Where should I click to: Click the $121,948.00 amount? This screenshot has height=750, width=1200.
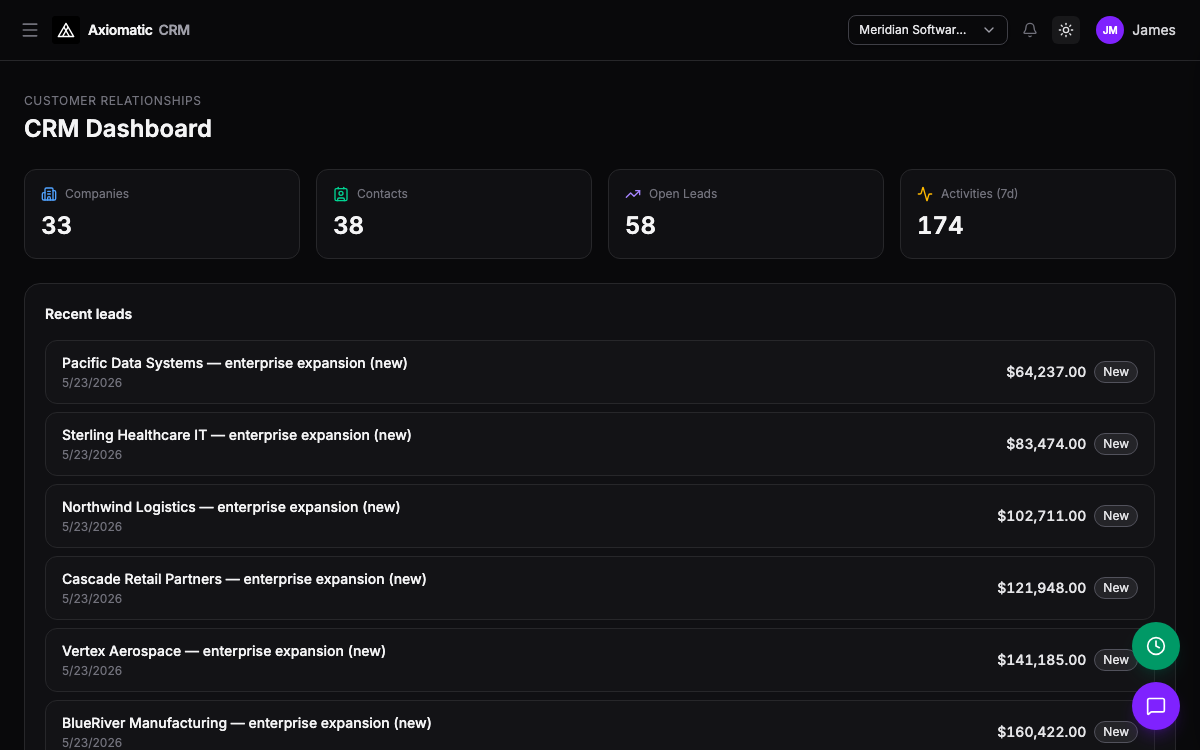[x=1041, y=588]
